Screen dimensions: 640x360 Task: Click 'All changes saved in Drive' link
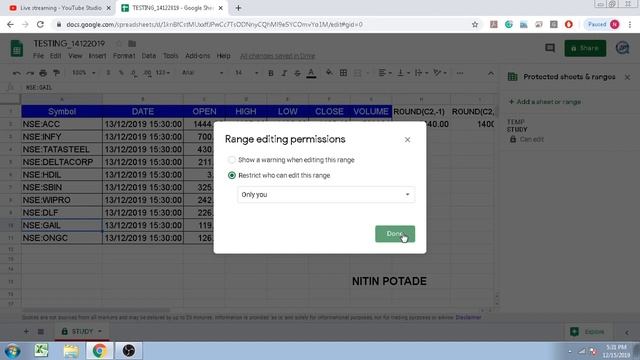point(277,56)
